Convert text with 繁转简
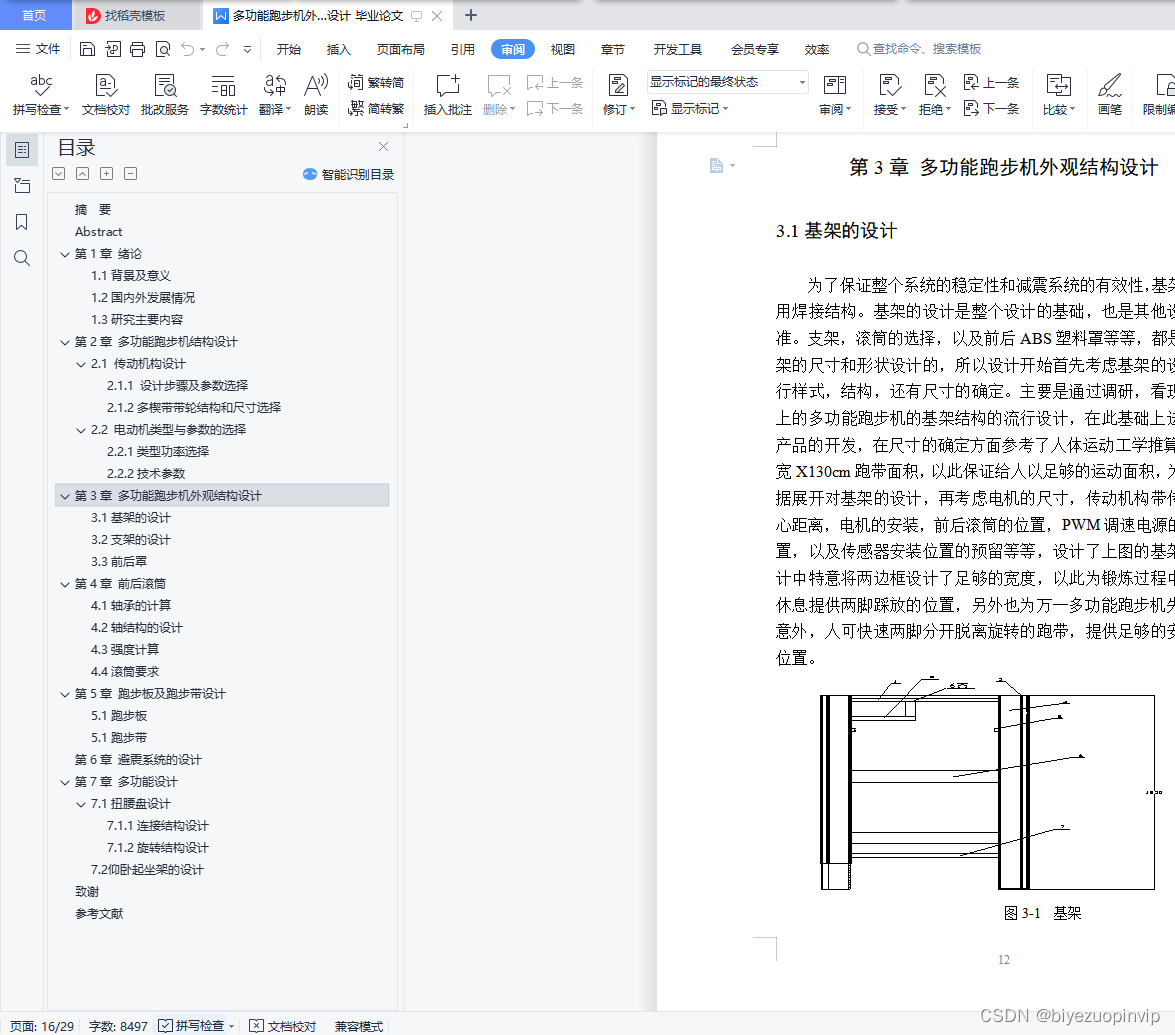The height and width of the screenshot is (1035, 1175). (376, 82)
